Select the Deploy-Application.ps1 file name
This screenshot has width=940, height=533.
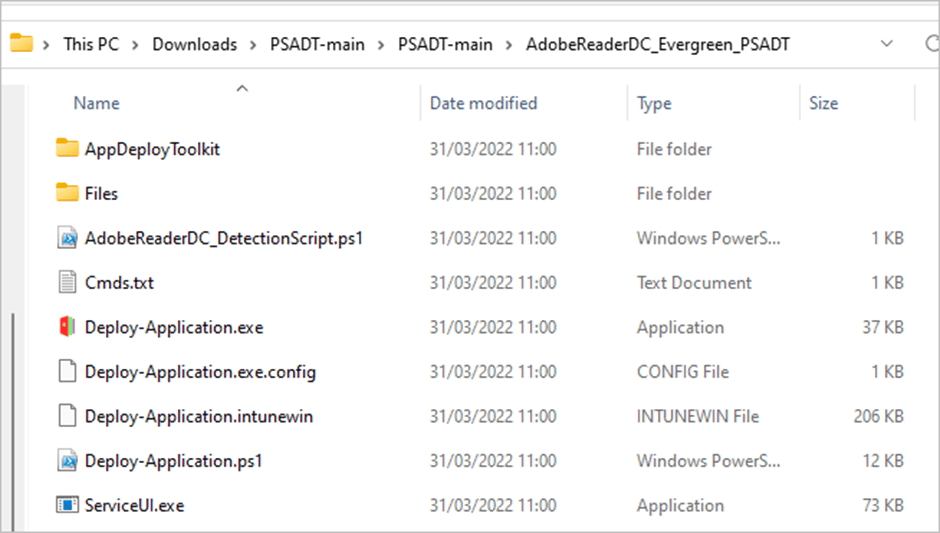(x=174, y=461)
